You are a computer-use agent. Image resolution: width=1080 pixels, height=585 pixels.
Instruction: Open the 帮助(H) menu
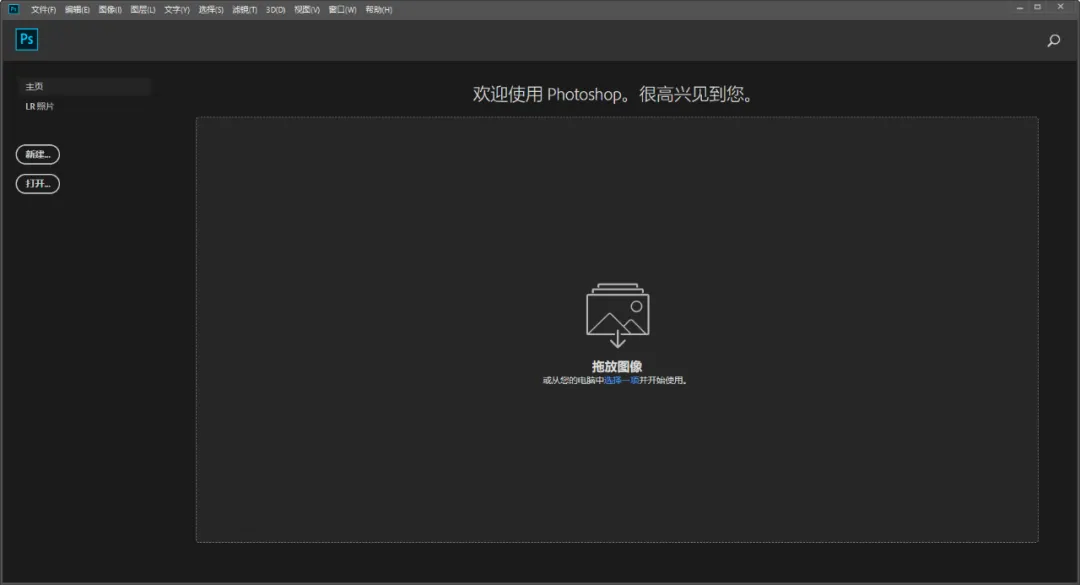(x=379, y=10)
